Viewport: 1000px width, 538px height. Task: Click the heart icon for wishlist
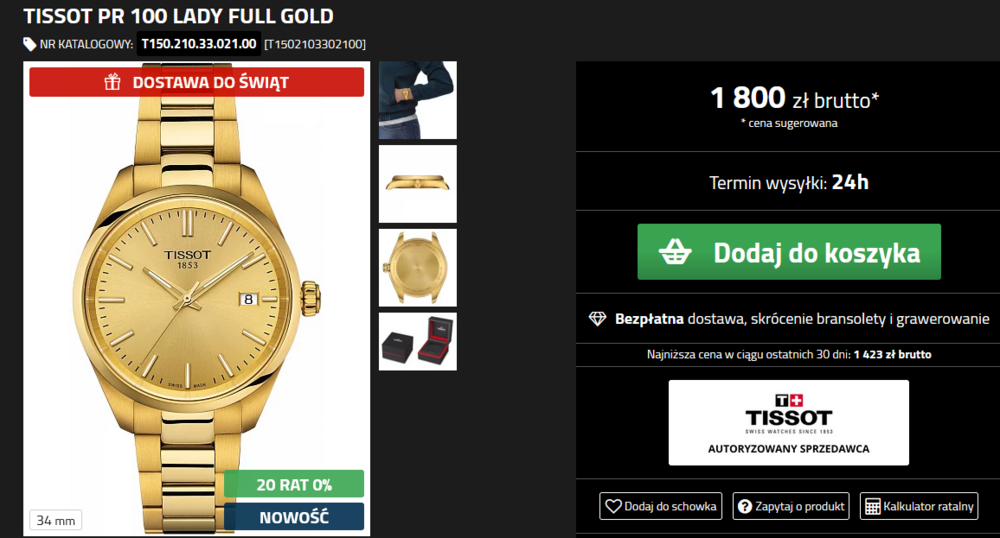coord(613,506)
